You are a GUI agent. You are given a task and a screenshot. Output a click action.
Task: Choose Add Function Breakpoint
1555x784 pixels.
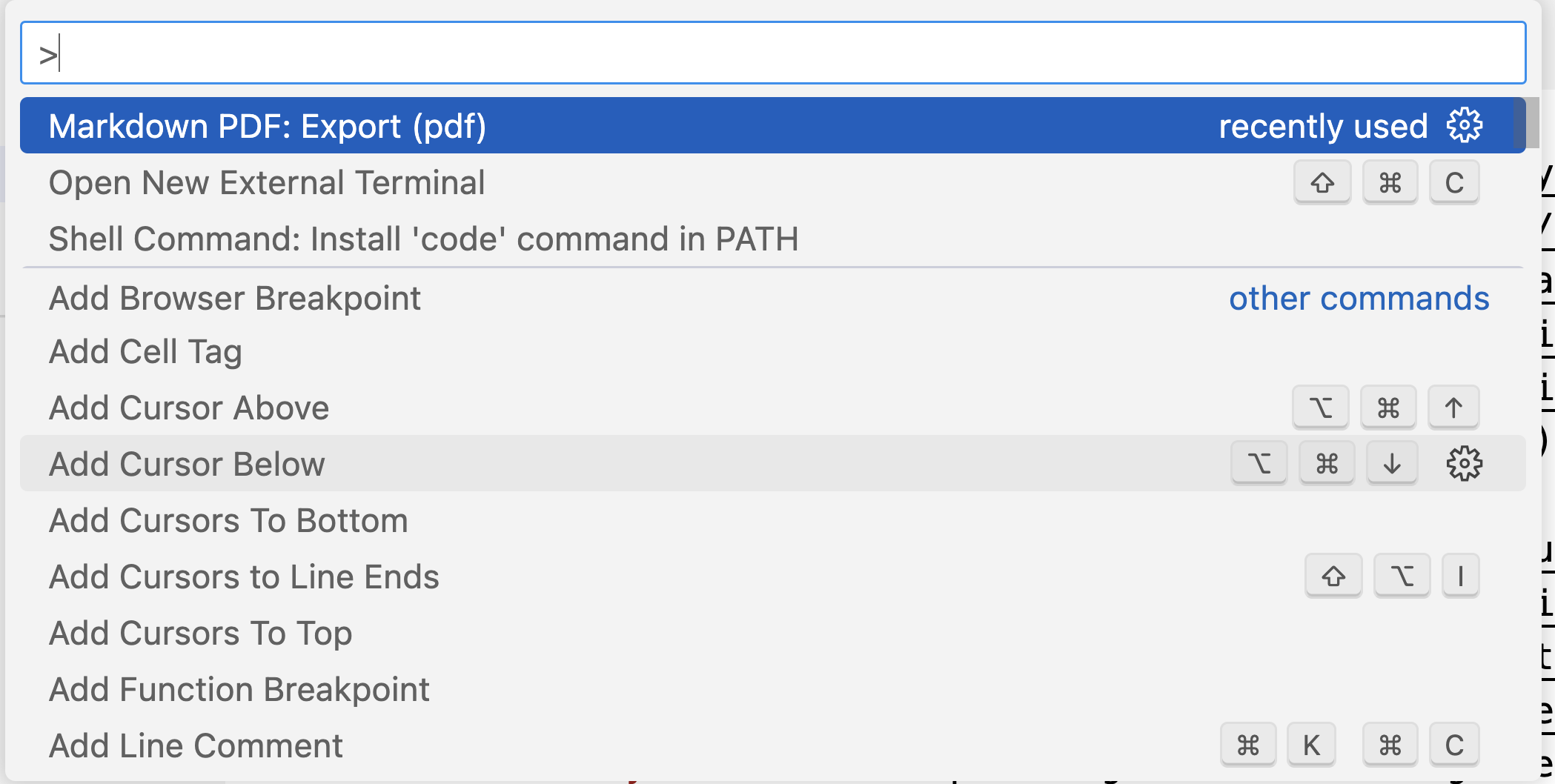pos(239,689)
